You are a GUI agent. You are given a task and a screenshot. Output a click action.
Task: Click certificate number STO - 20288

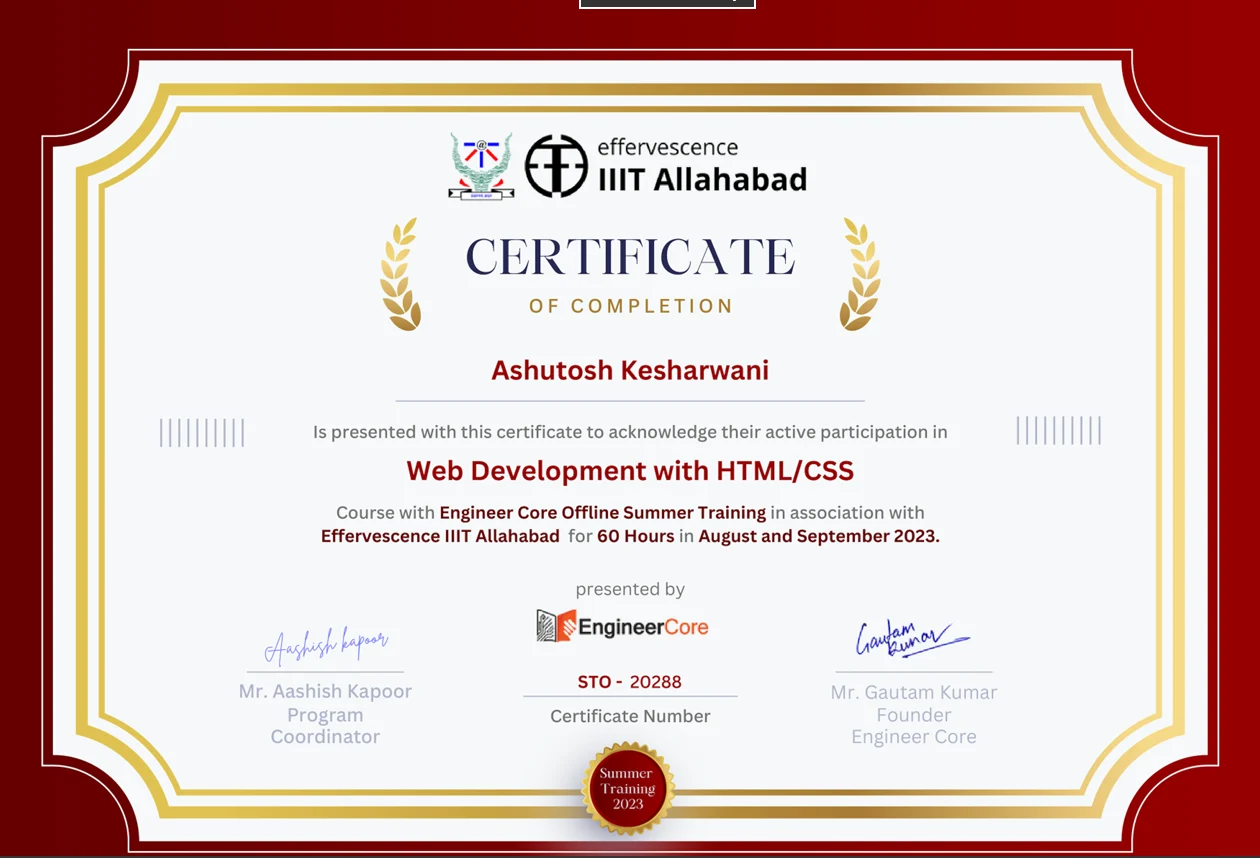tap(630, 682)
